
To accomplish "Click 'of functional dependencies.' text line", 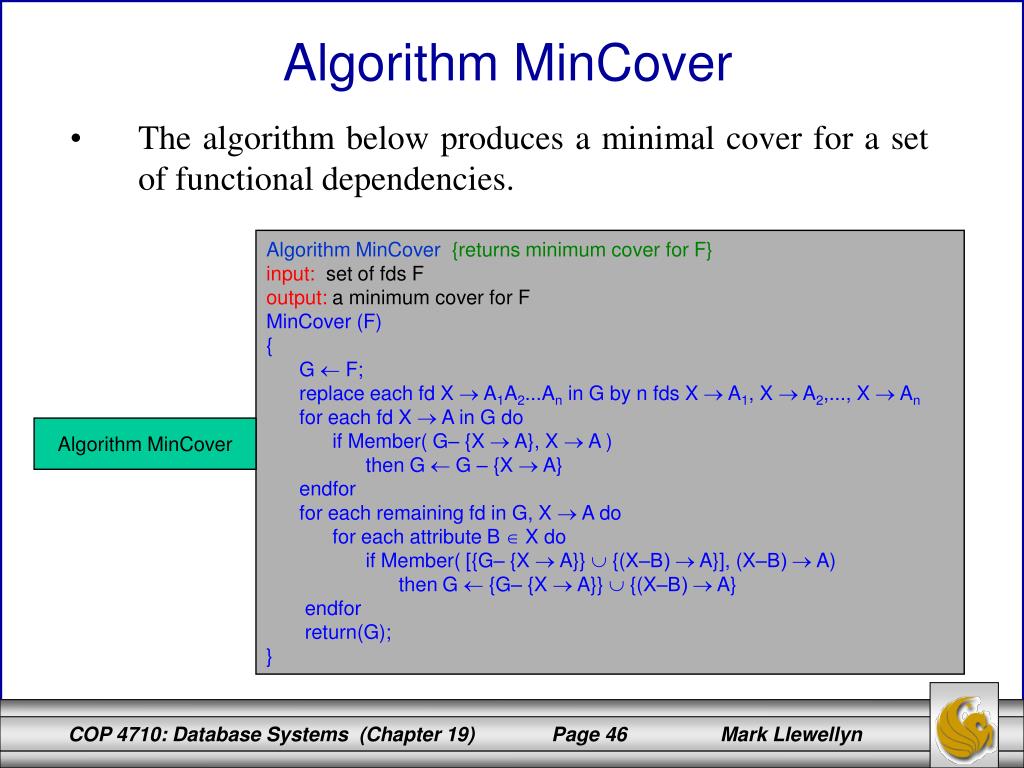I will pos(326,179).
